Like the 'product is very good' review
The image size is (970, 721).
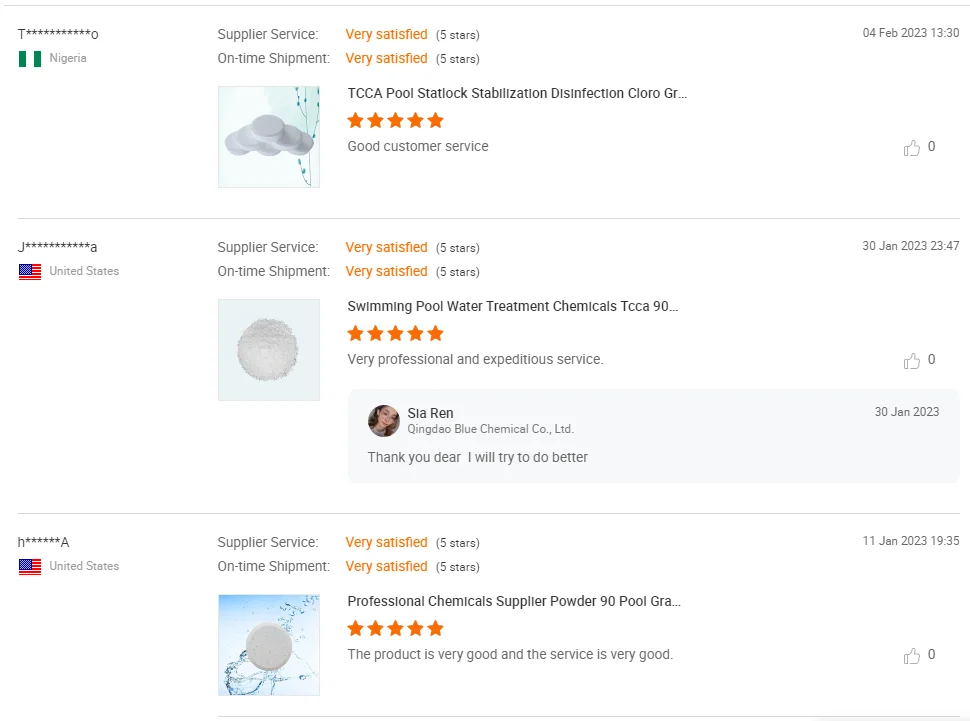(912, 656)
